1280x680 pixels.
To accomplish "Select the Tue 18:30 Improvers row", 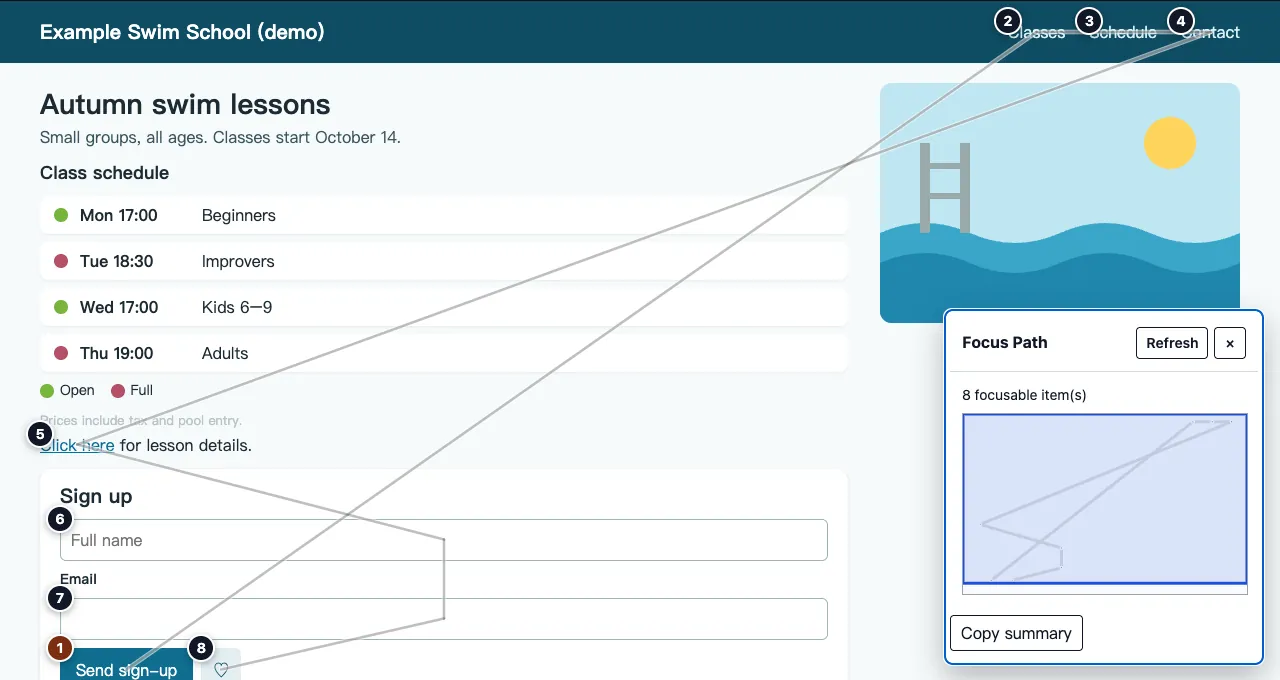I will [x=444, y=261].
